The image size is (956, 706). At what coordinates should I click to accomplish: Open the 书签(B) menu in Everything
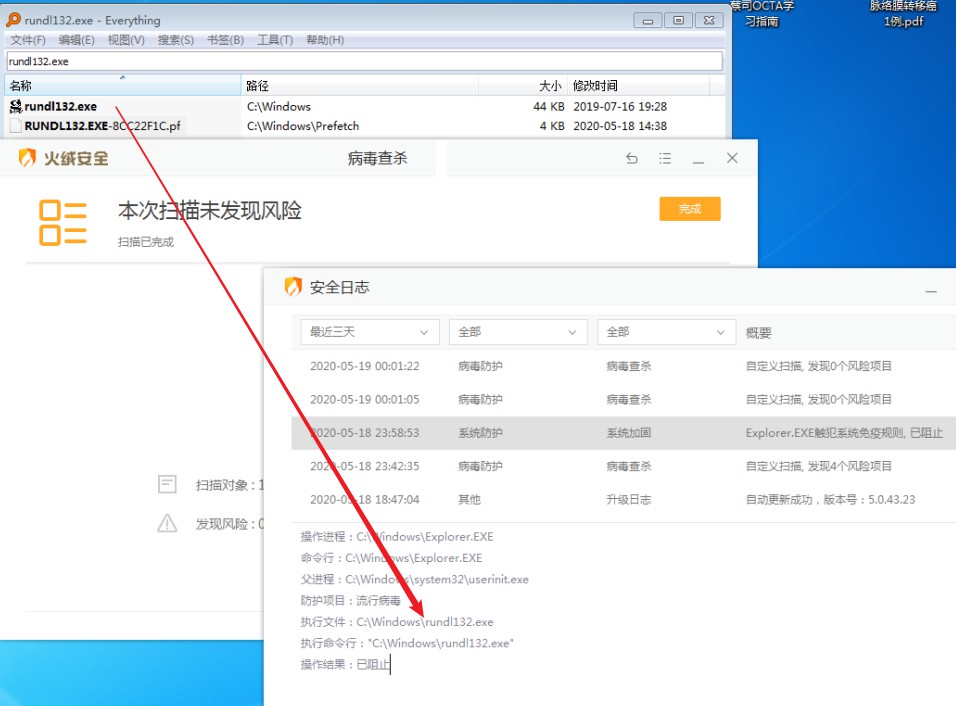point(226,40)
